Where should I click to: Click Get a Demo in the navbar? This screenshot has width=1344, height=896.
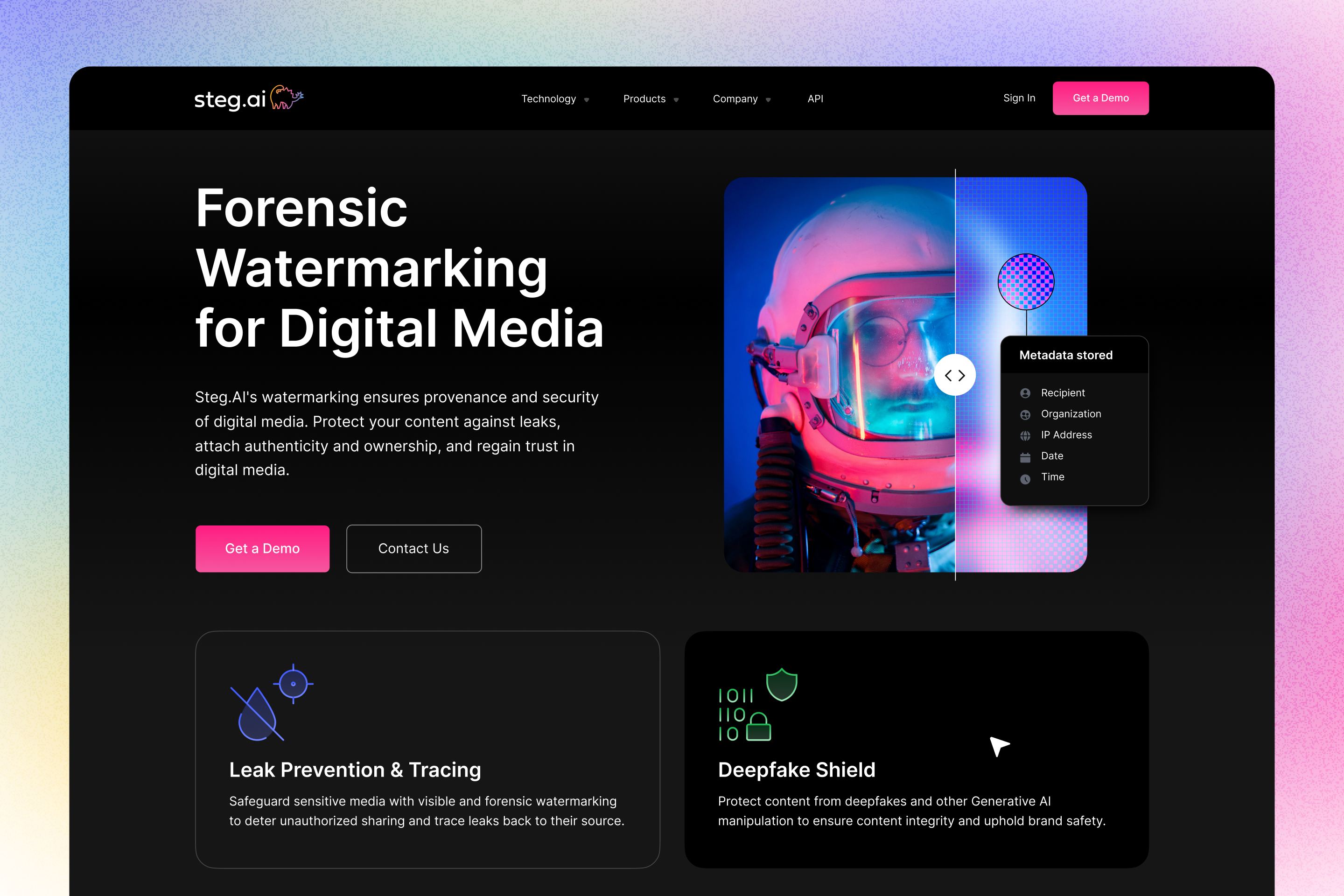(1100, 98)
